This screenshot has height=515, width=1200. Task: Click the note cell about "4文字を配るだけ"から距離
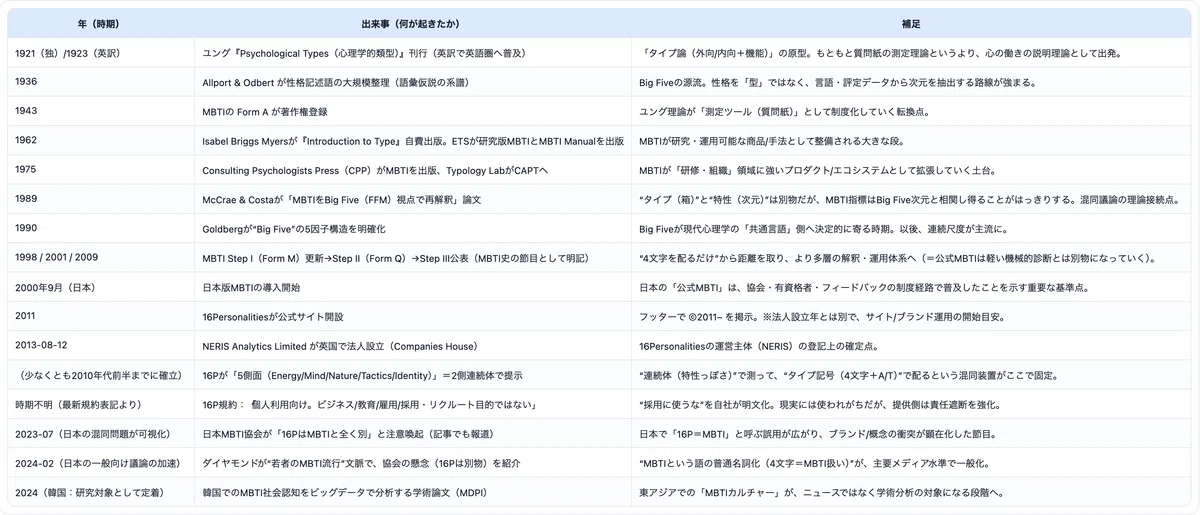click(x=911, y=257)
